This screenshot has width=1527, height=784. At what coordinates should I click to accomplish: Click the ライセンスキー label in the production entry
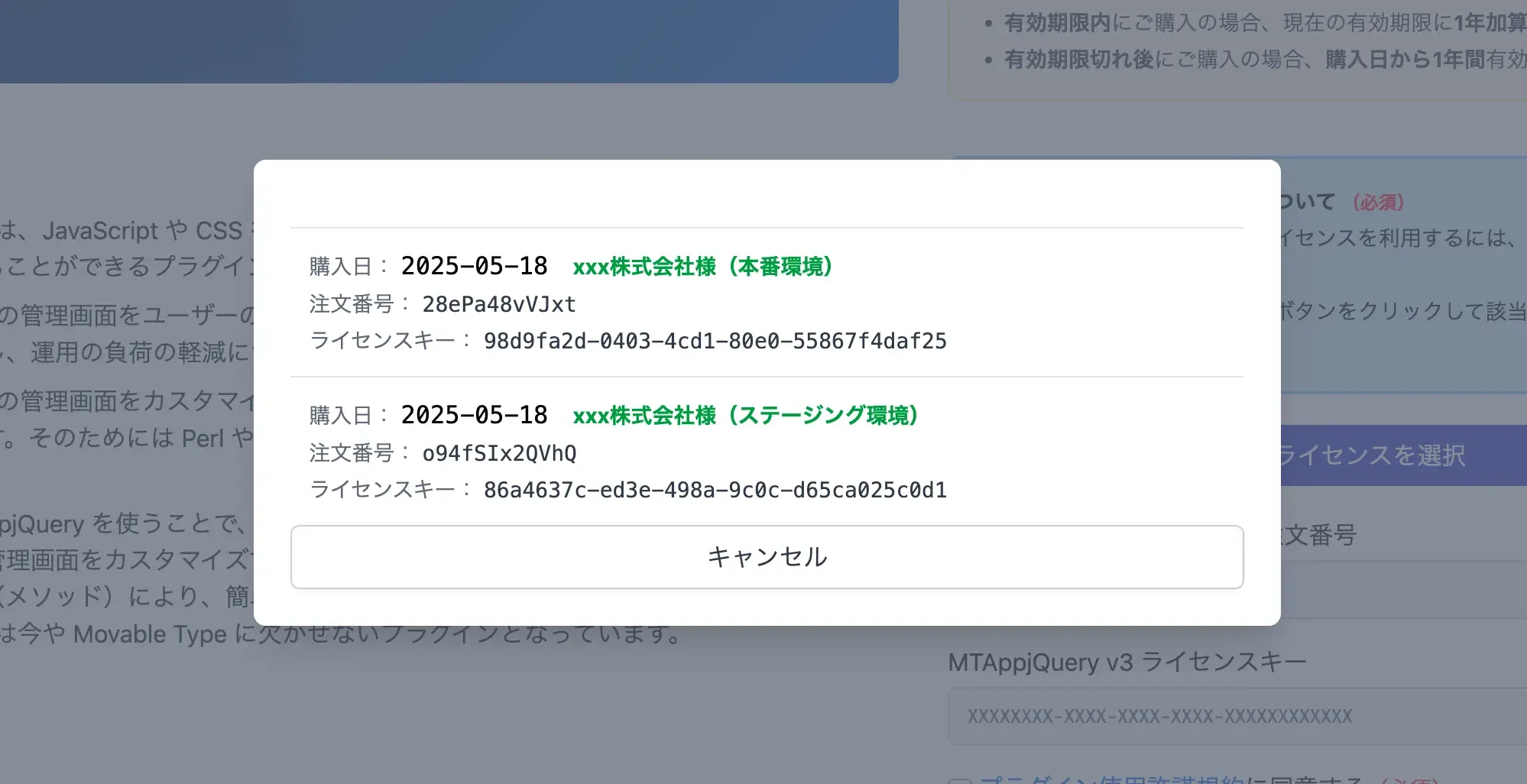[382, 341]
